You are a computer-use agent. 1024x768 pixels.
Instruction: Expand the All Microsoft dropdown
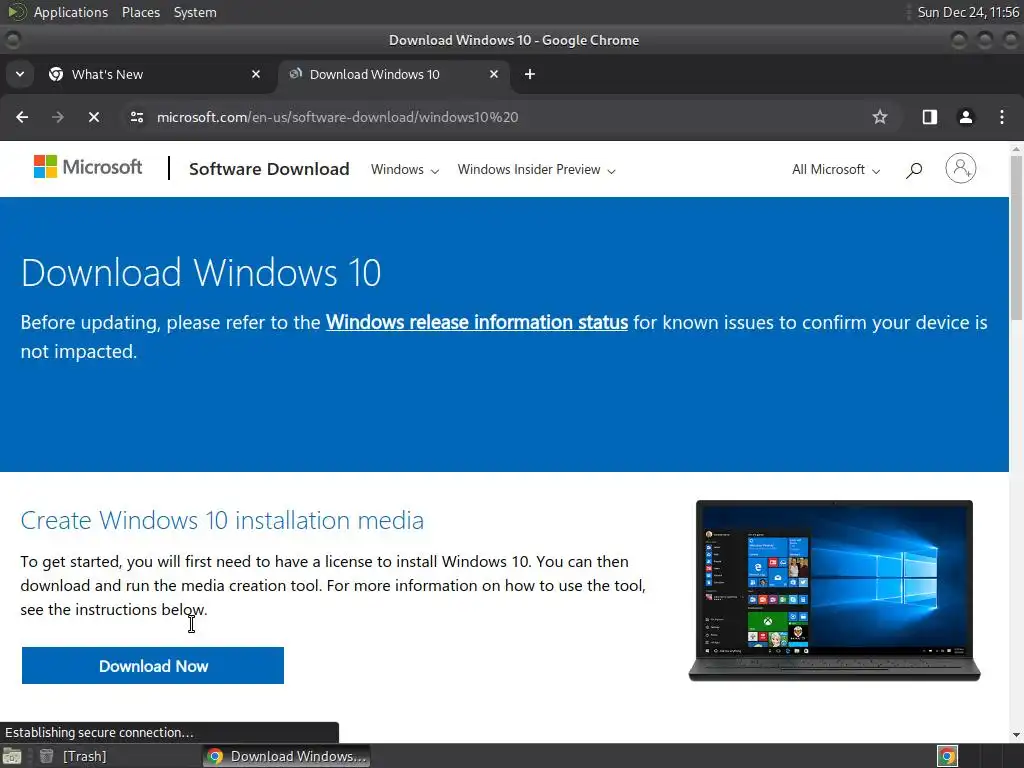pyautogui.click(x=836, y=170)
